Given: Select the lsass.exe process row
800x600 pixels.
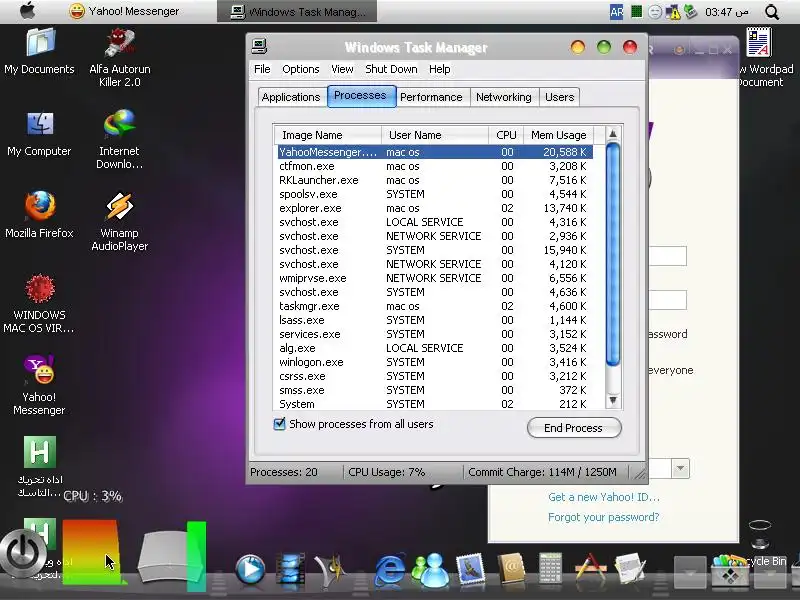Looking at the screenshot, I should click(435, 320).
